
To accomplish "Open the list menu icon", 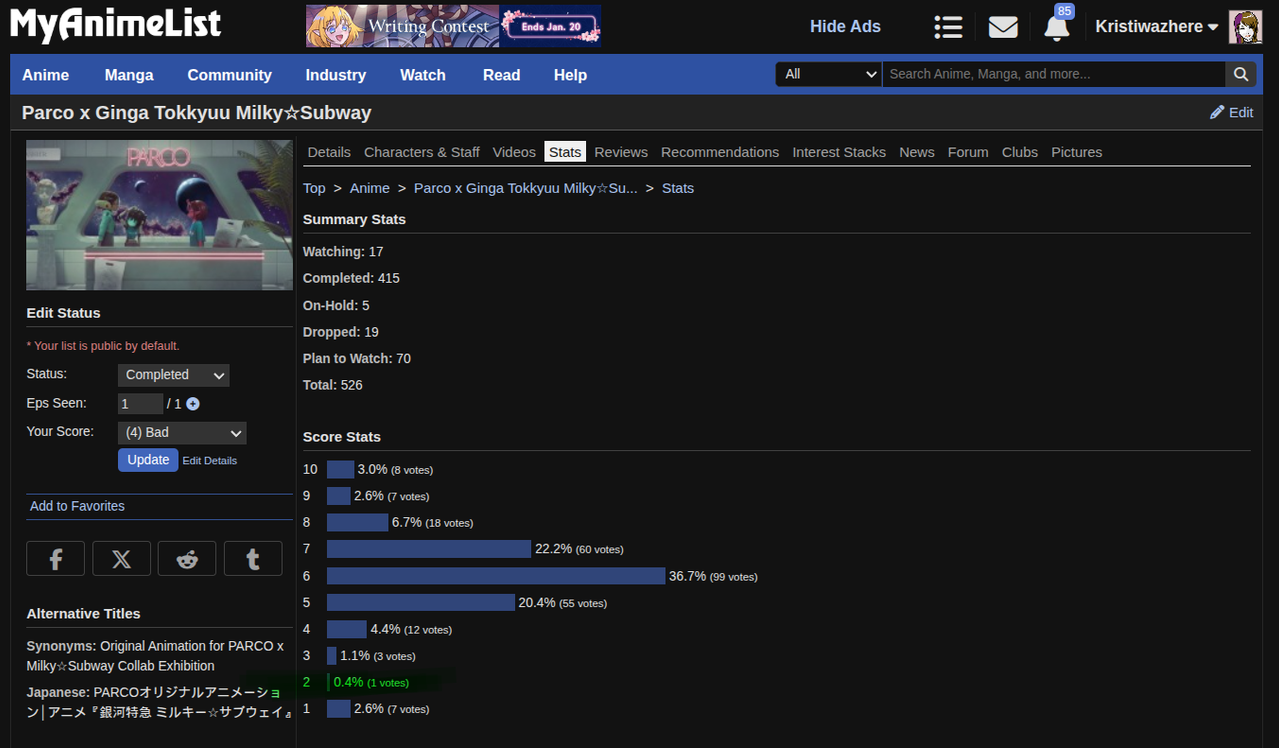I will pos(948,27).
